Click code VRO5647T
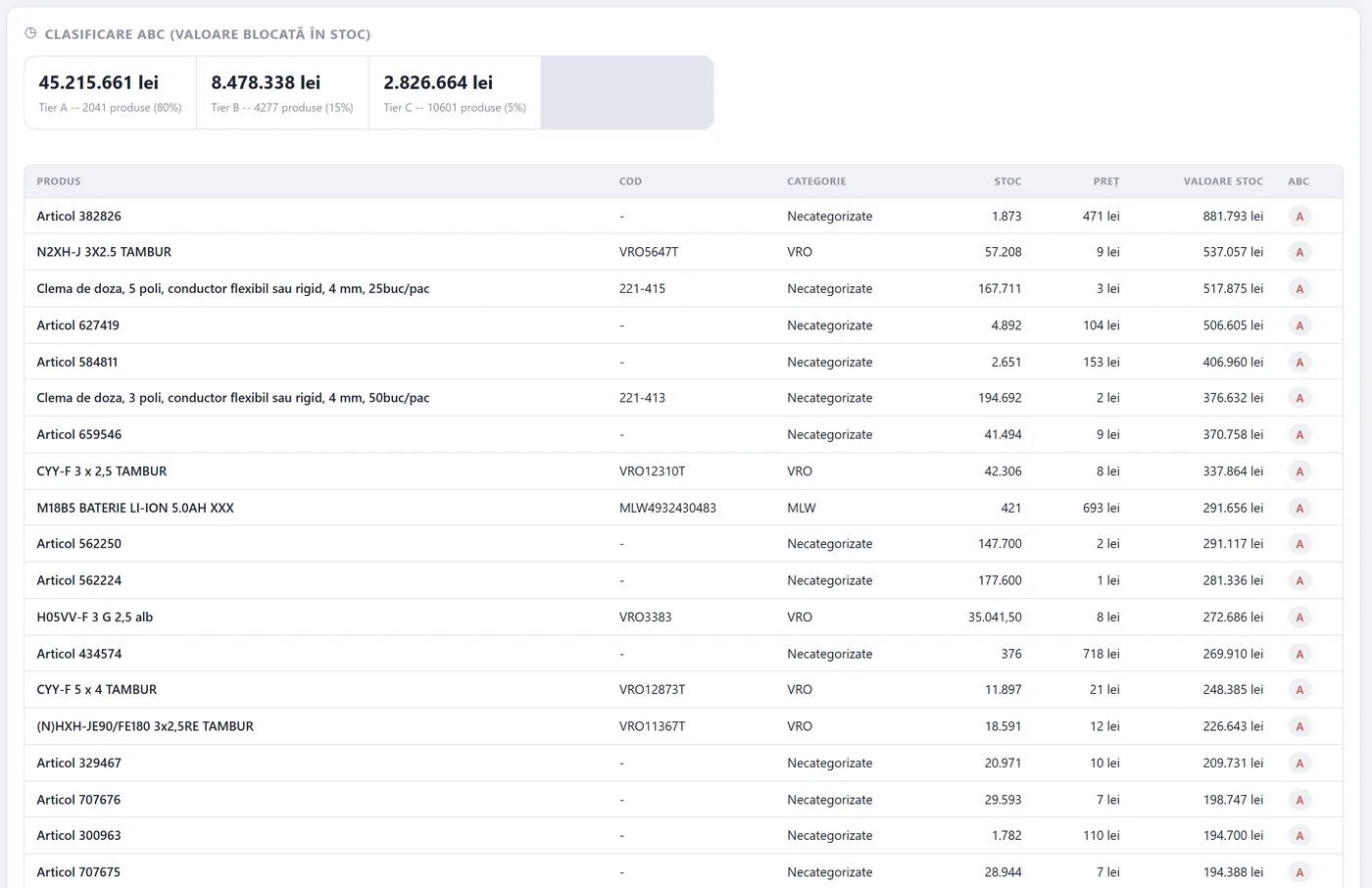 point(649,252)
